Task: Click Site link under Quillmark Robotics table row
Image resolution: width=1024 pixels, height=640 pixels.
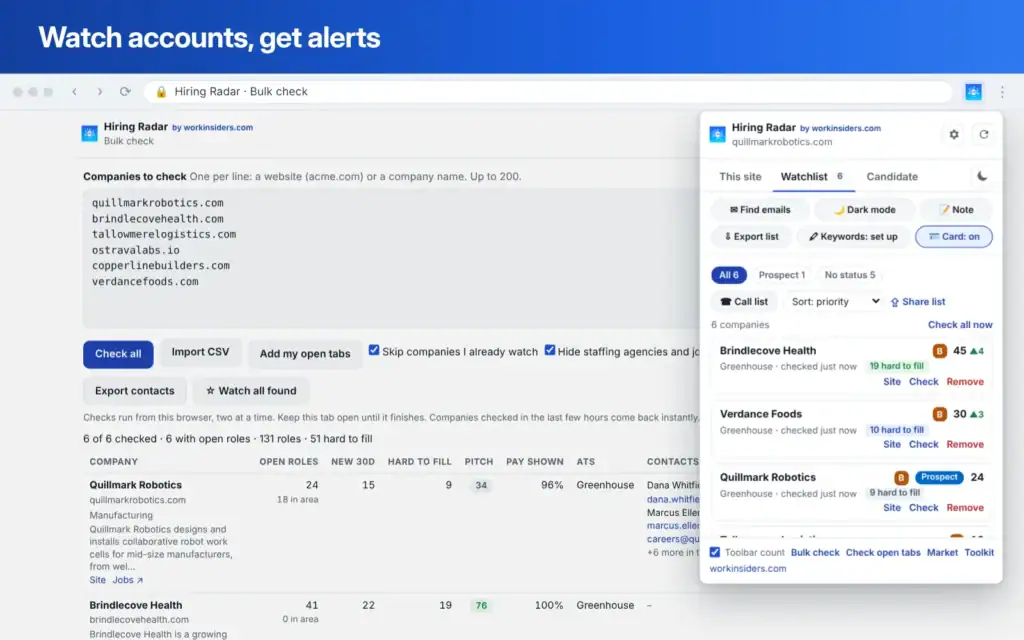Action: pos(97,580)
